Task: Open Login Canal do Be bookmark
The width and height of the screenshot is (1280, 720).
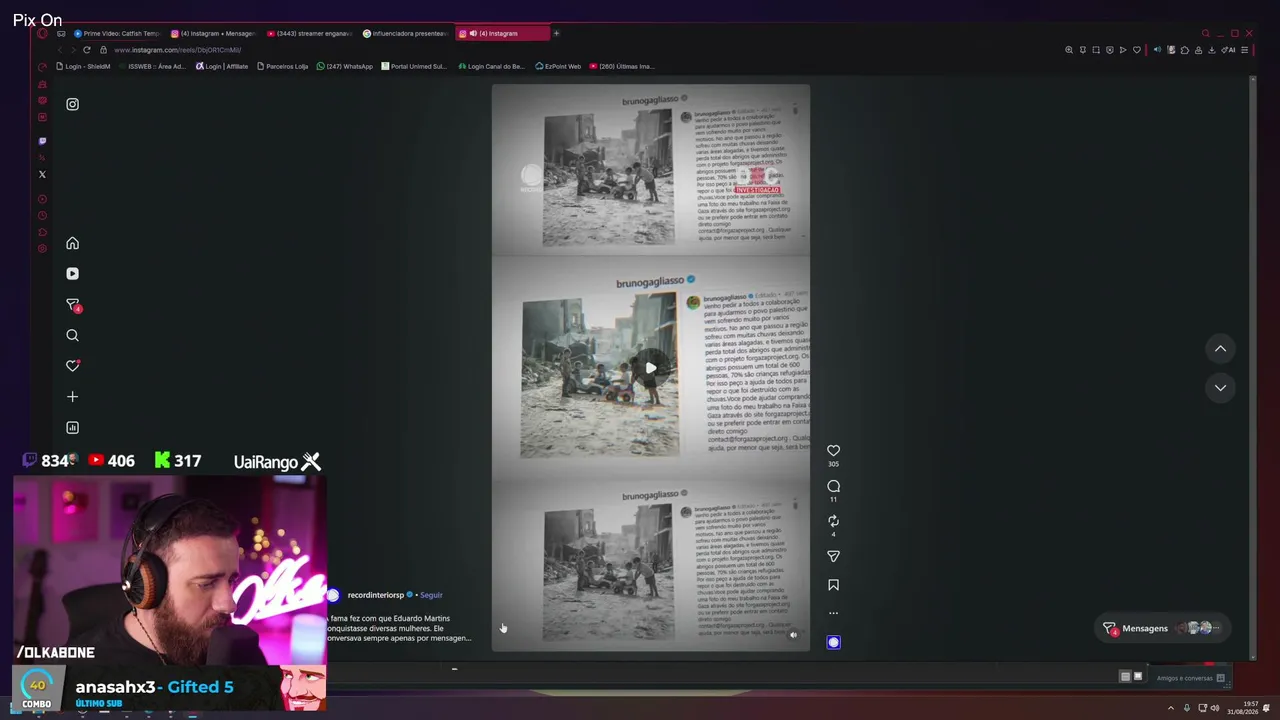Action: coord(491,66)
